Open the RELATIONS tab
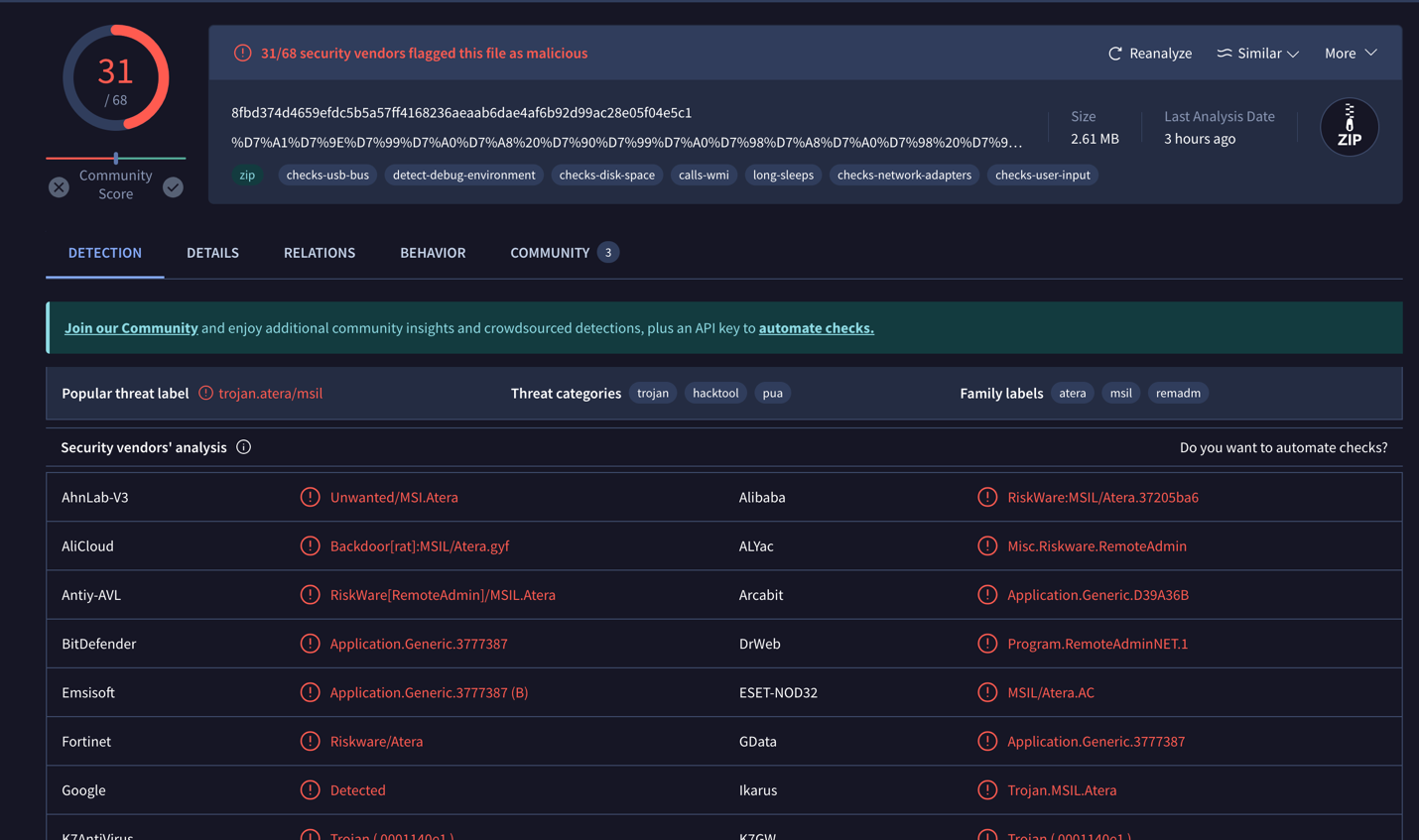This screenshot has height=840, width=1419. pos(320,253)
